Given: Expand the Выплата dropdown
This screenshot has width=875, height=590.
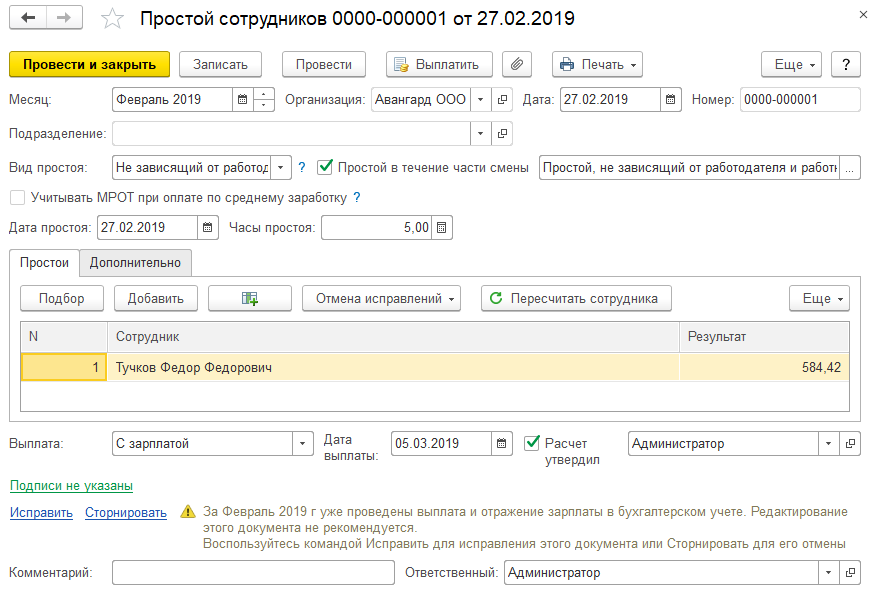Looking at the screenshot, I should 302,444.
